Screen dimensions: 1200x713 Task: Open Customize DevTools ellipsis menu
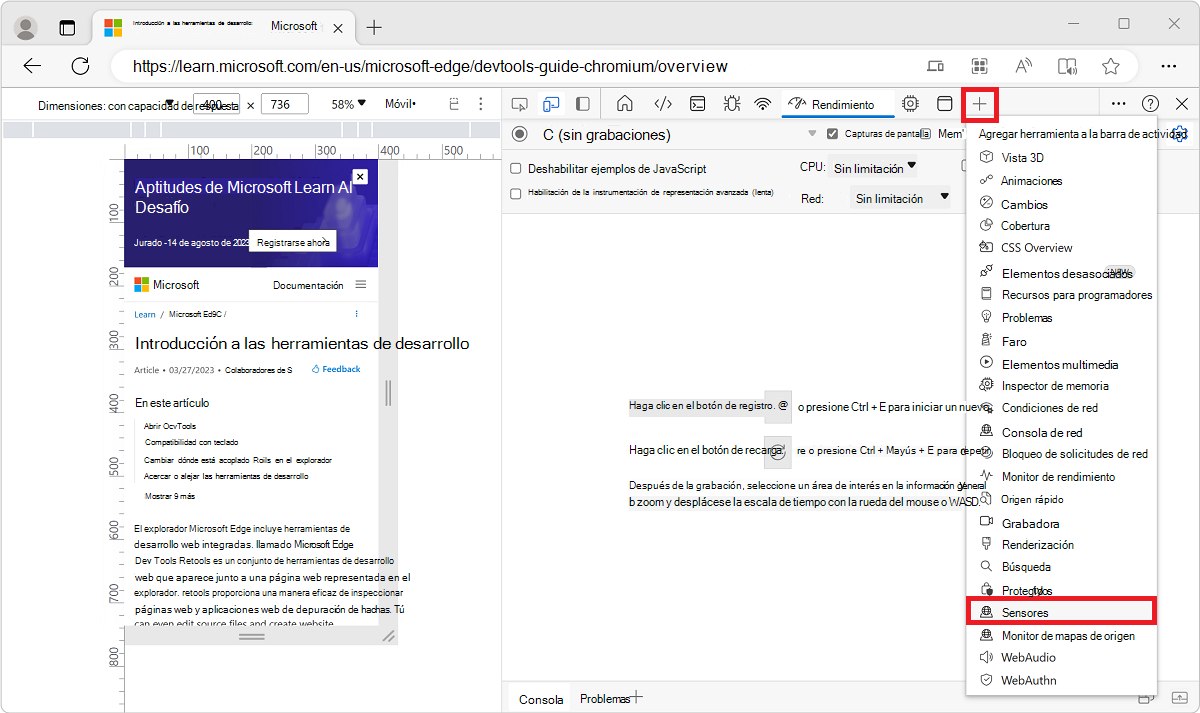pos(1119,103)
